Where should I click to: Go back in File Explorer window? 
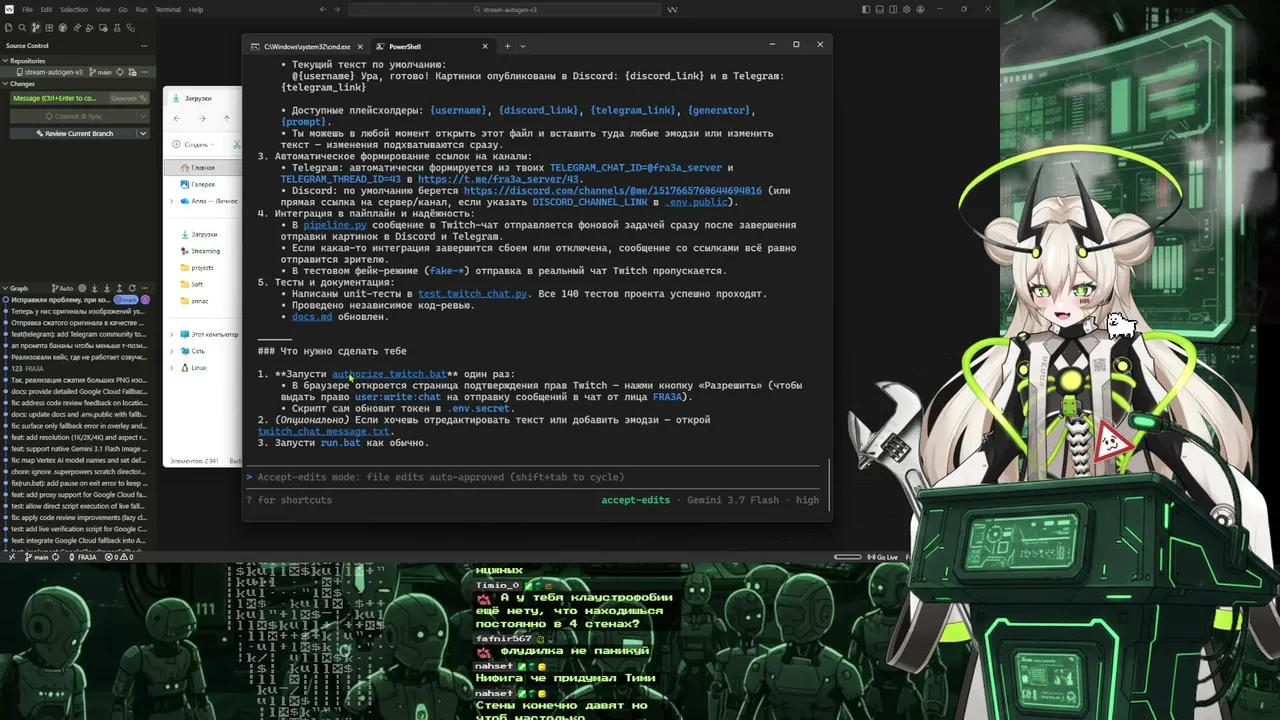coord(177,119)
